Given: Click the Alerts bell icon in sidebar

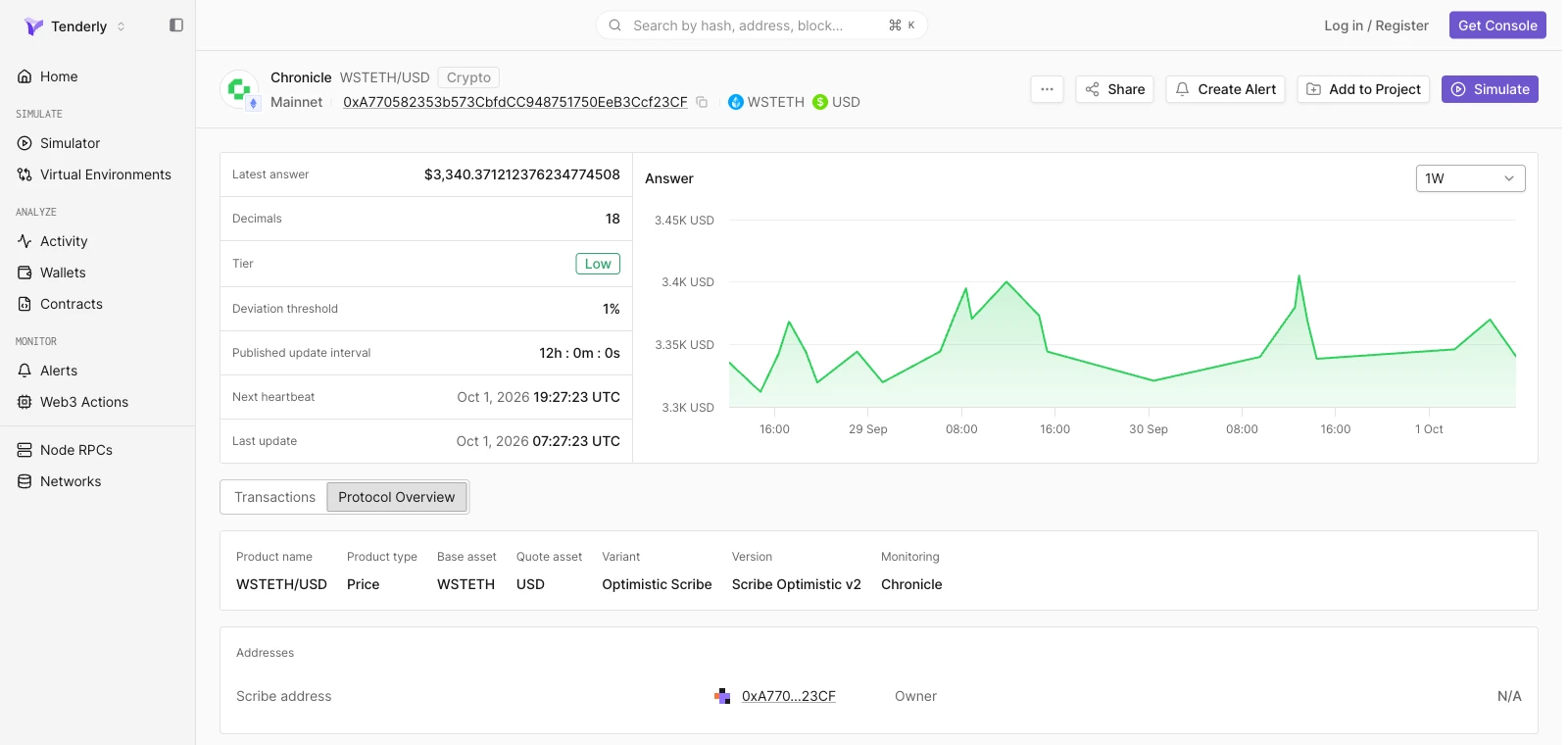Looking at the screenshot, I should tap(24, 371).
